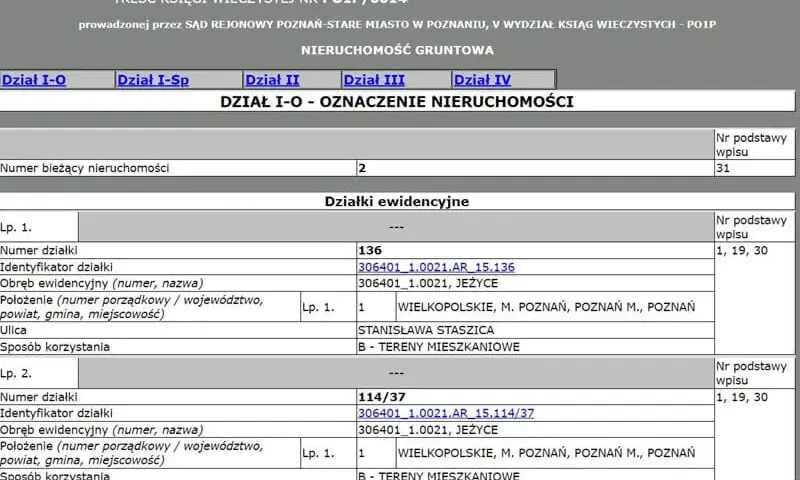Click the Numer działki label for parcel 114/37
Viewport: 800px width, 480px height.
pos(39,397)
